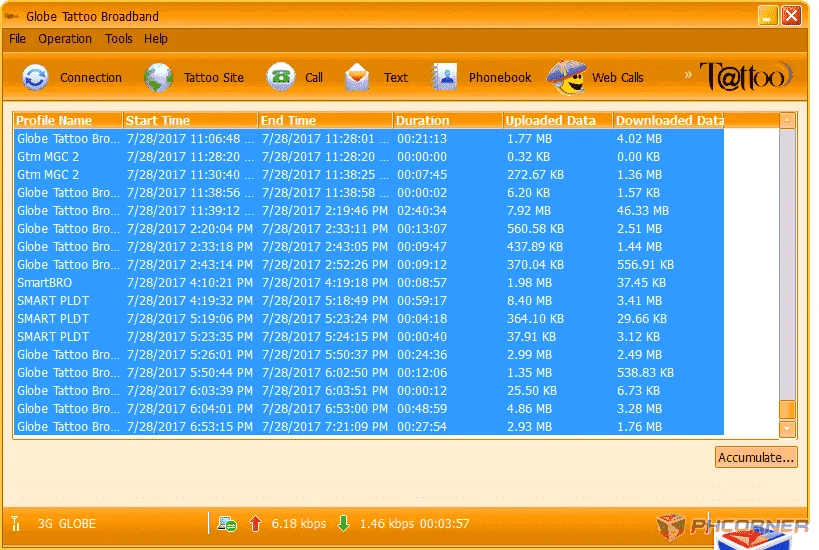
Task: Sort by Profile Name column header
Action: [x=68, y=120]
